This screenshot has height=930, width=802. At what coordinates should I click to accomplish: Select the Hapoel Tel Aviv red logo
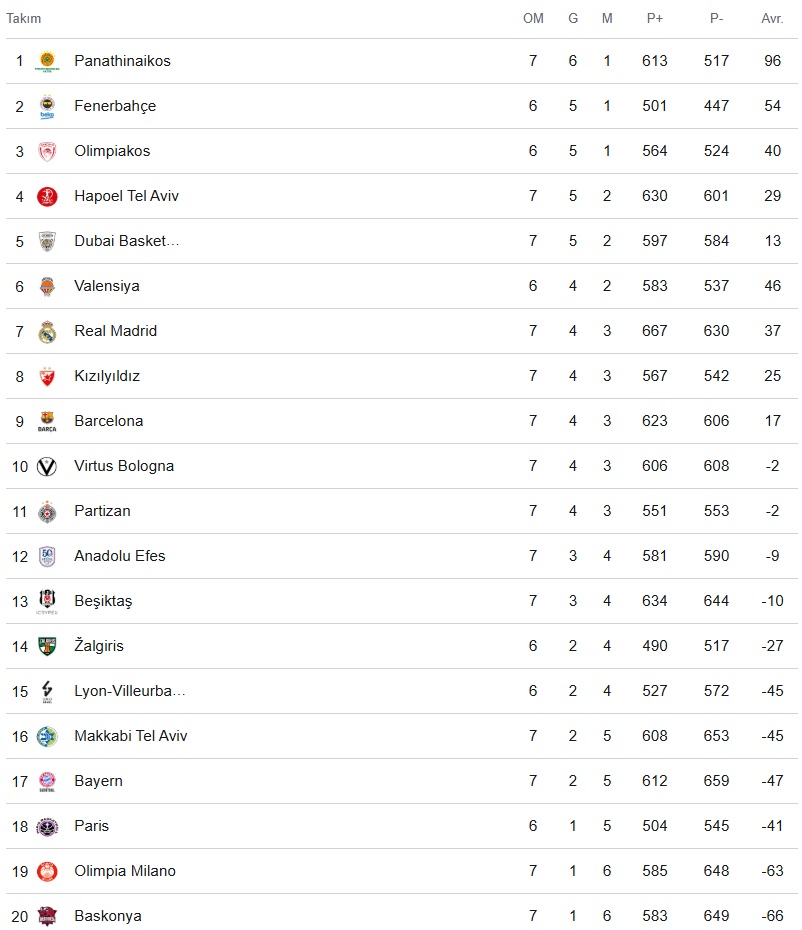tap(47, 196)
